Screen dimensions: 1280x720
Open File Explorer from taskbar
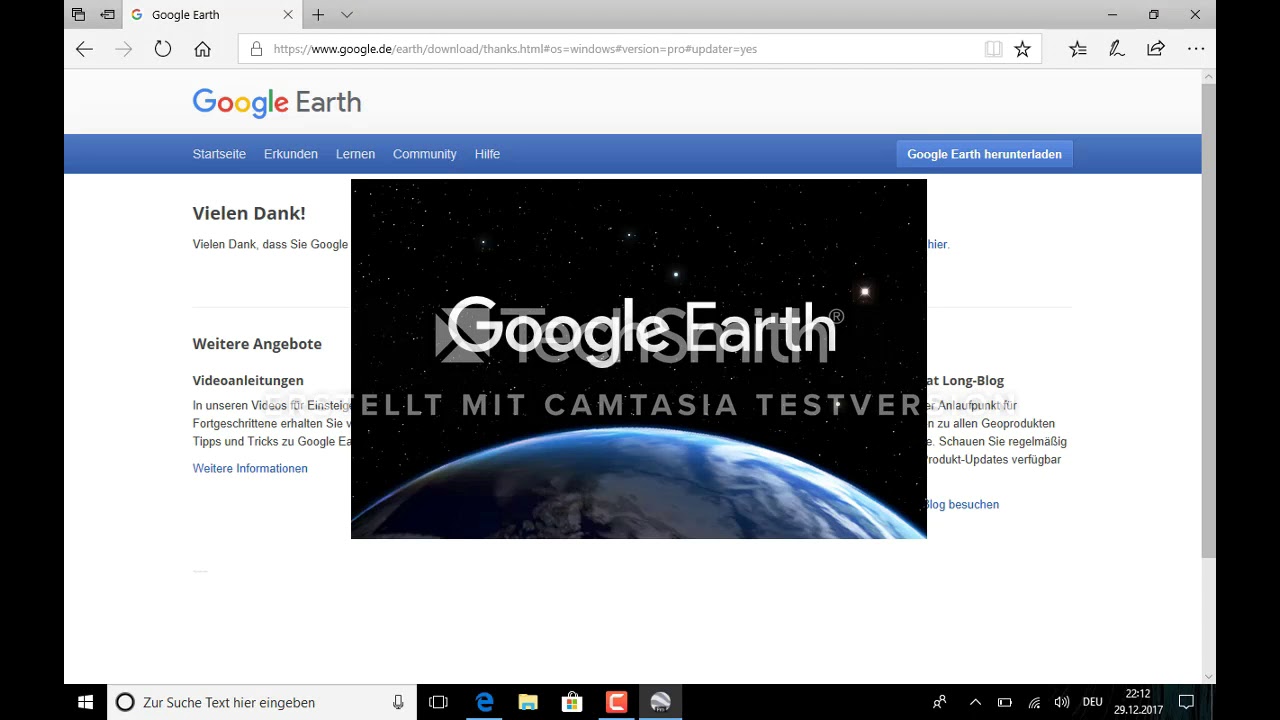click(528, 702)
